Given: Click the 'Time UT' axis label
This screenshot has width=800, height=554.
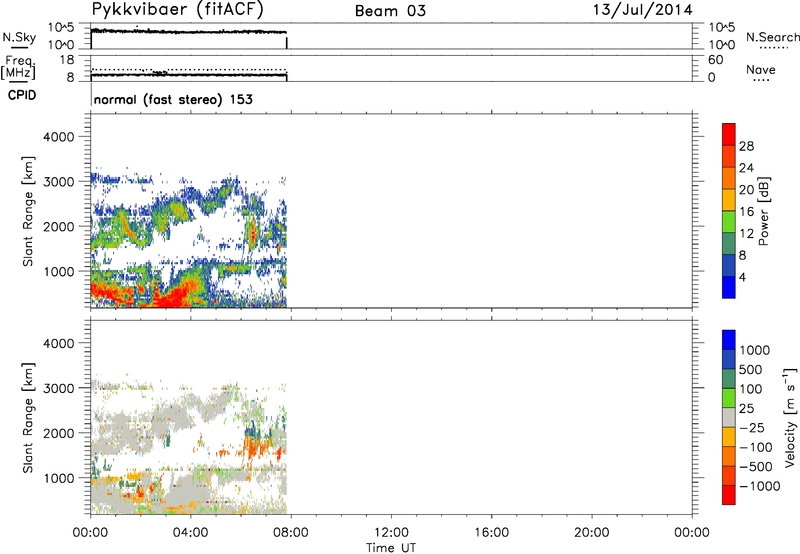Looking at the screenshot, I should point(391,548).
